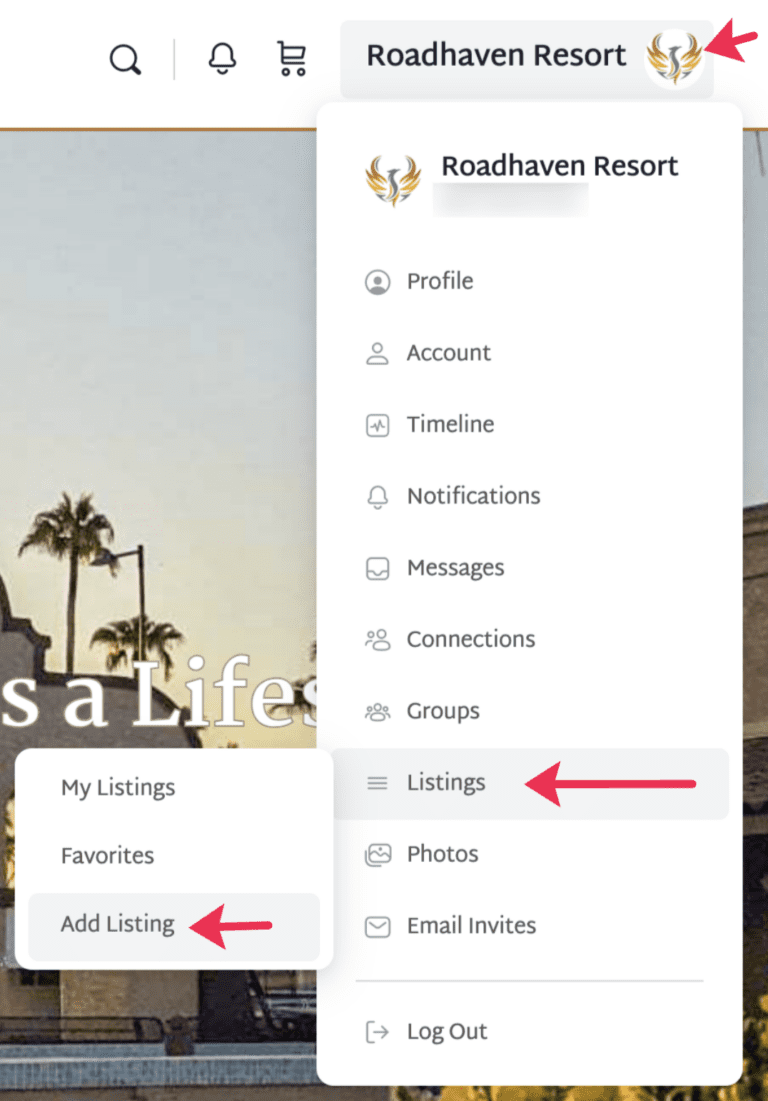Click the Email Invites envelope icon
The image size is (768, 1101).
tap(377, 927)
